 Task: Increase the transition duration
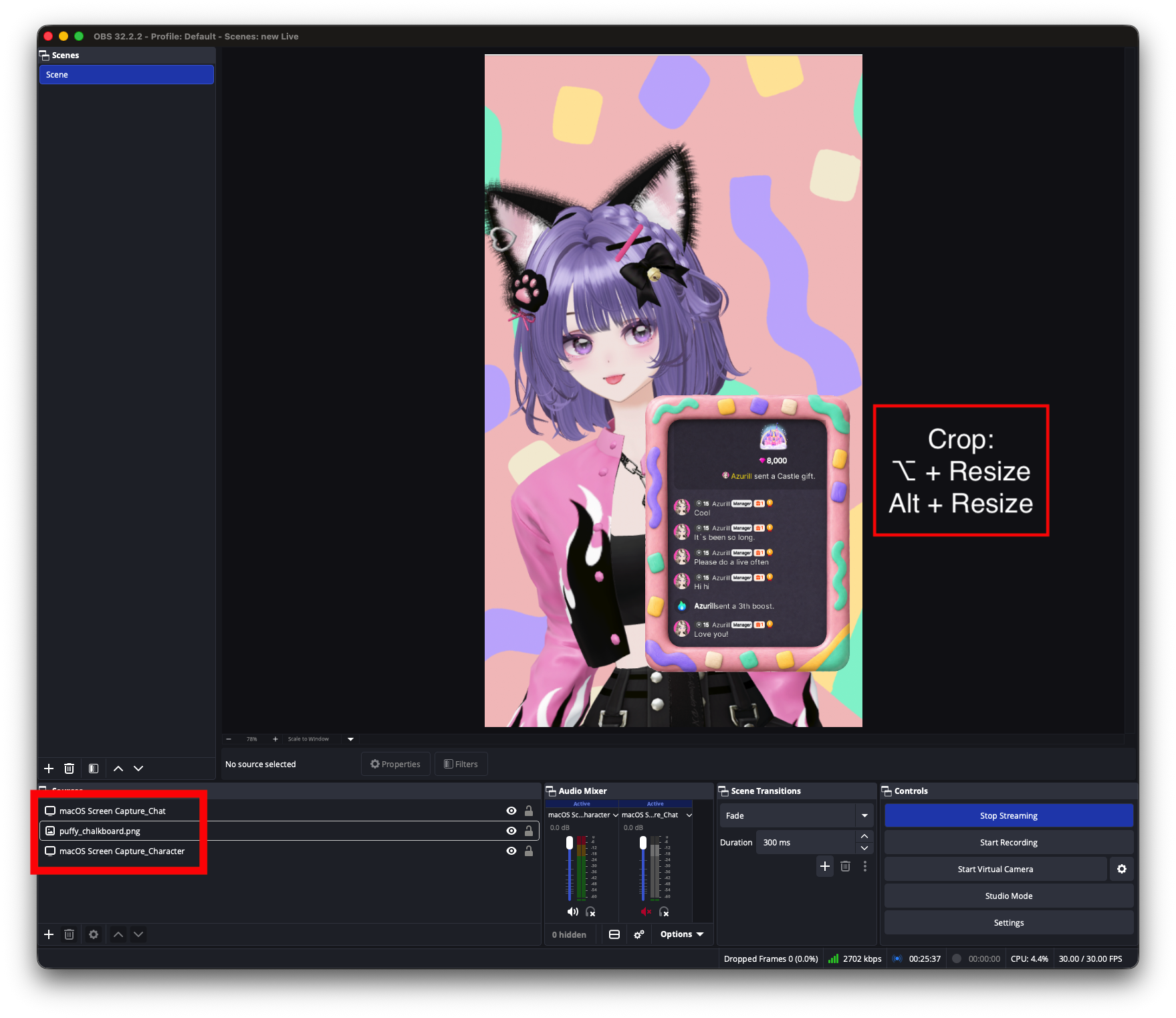[864, 837]
